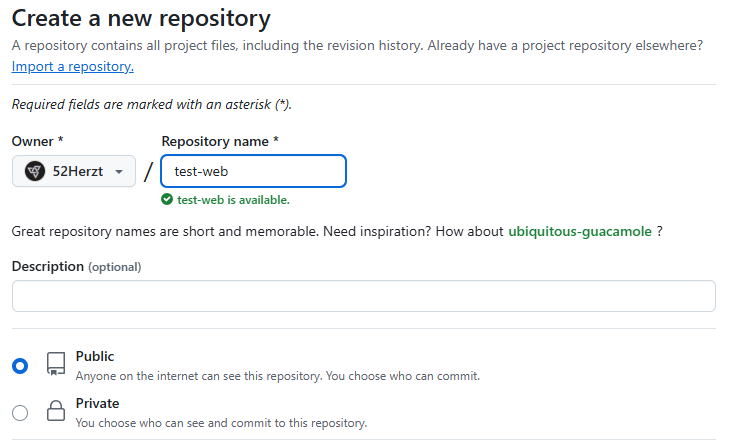
Task: Click the bold Public option label
Action: point(95,356)
